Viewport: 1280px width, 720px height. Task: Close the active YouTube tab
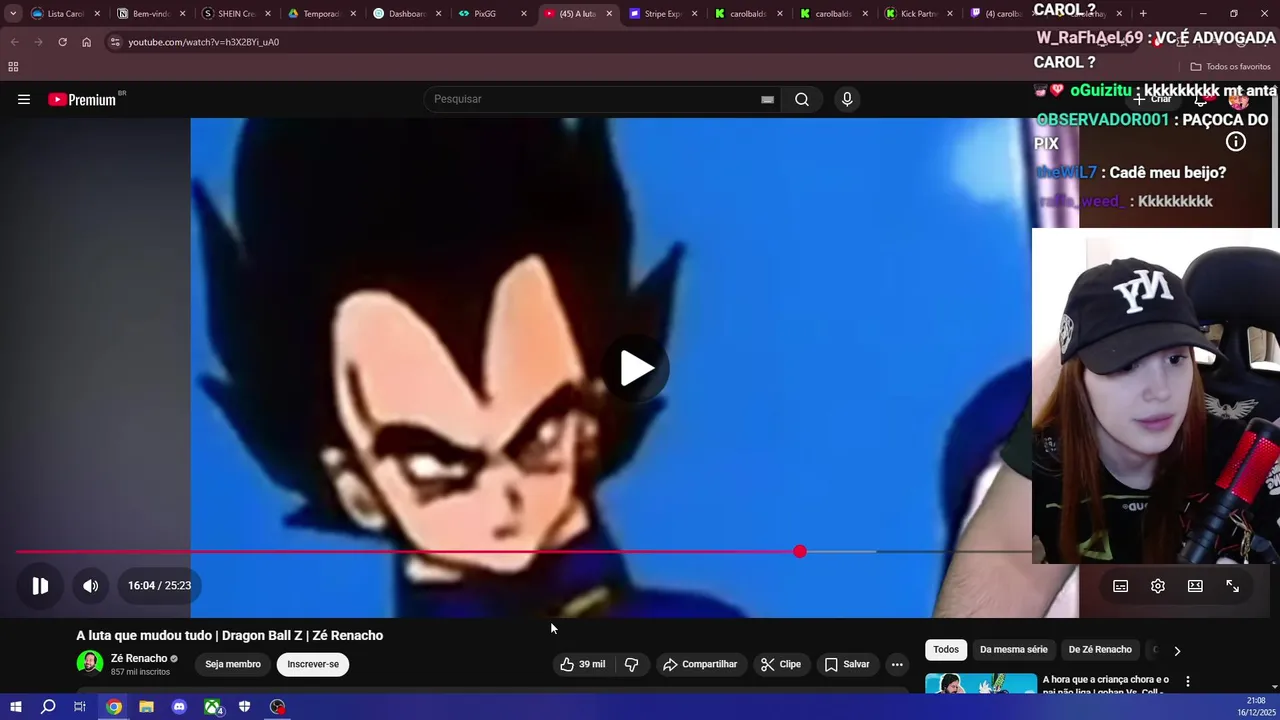tap(609, 14)
